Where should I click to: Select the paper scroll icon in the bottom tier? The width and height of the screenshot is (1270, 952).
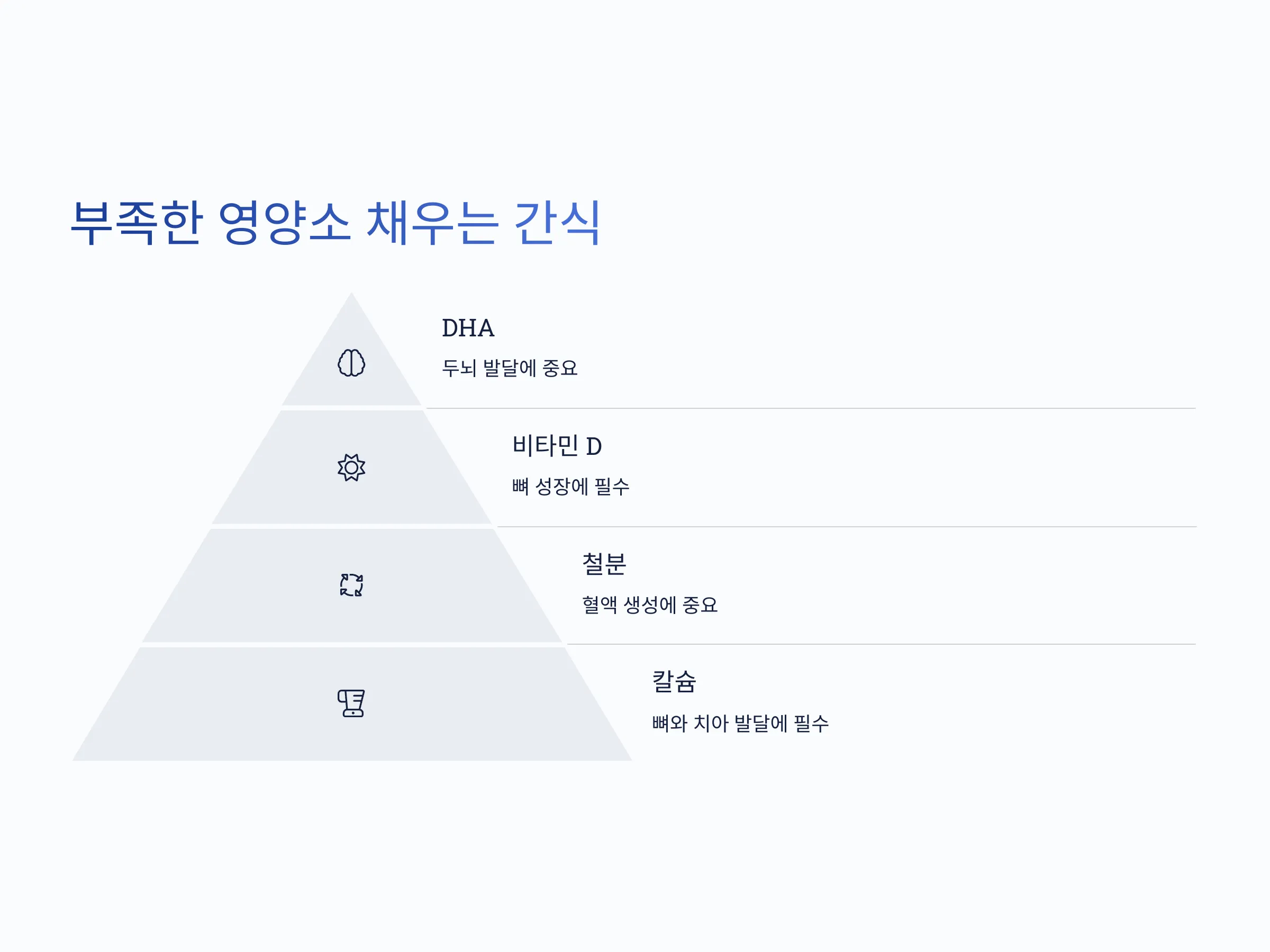[x=351, y=703]
